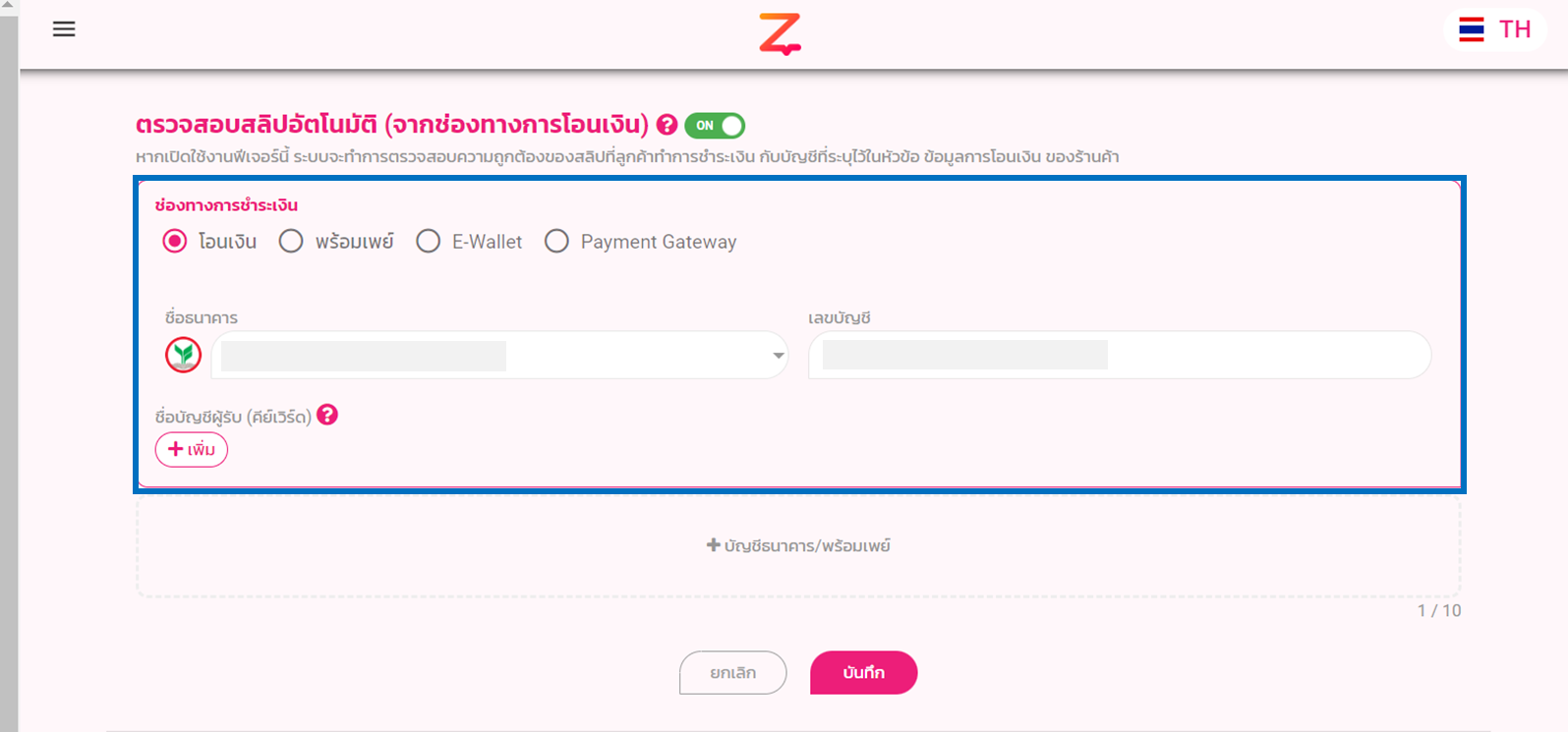Click the Kasikorn bank logo icon
Screen dimensions: 1568x732
184,355
